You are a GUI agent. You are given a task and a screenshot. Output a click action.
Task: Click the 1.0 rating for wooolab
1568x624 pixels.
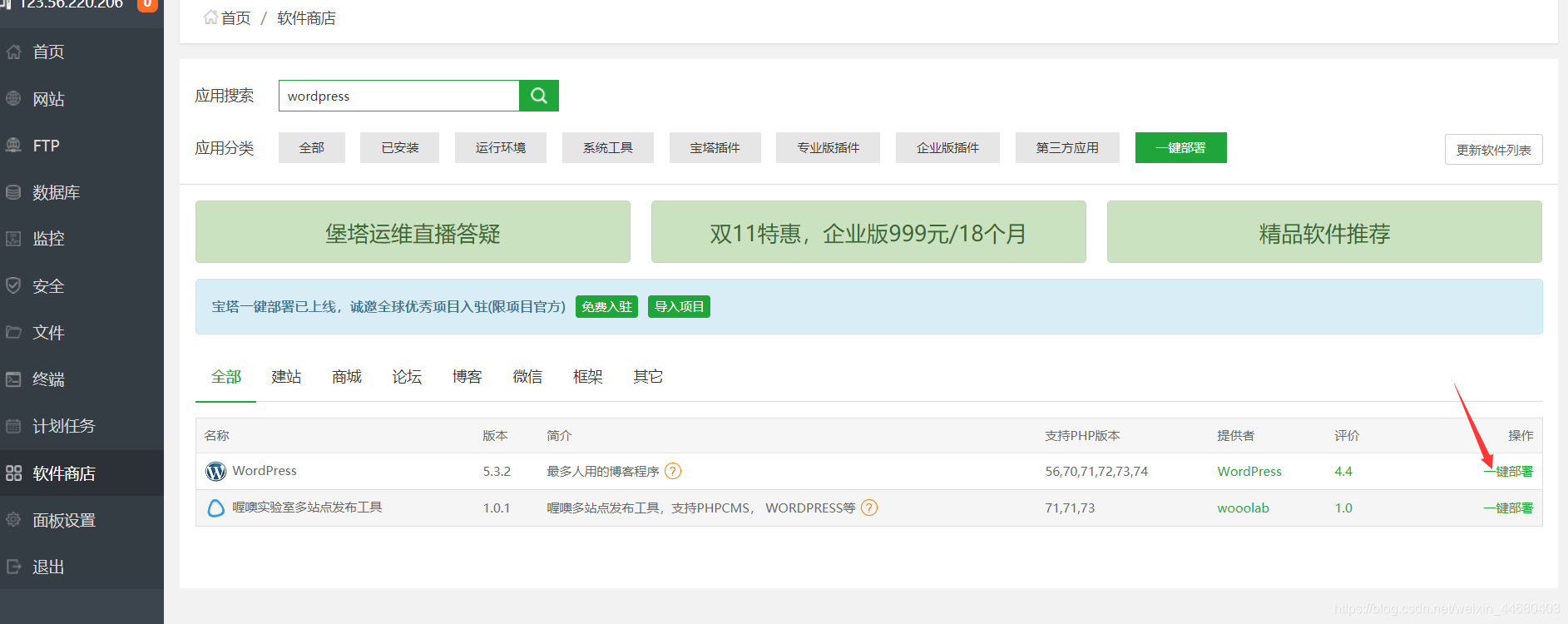click(x=1343, y=508)
